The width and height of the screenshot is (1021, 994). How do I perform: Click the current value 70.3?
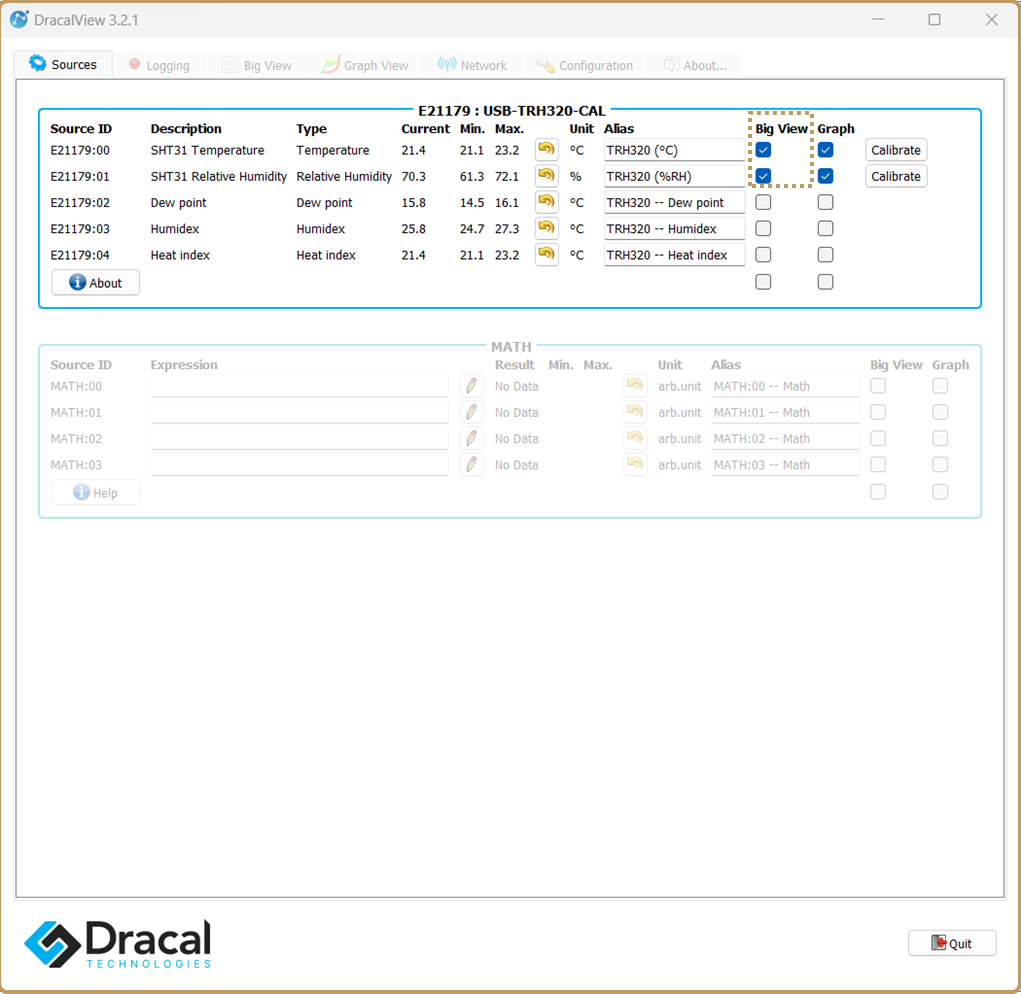413,176
